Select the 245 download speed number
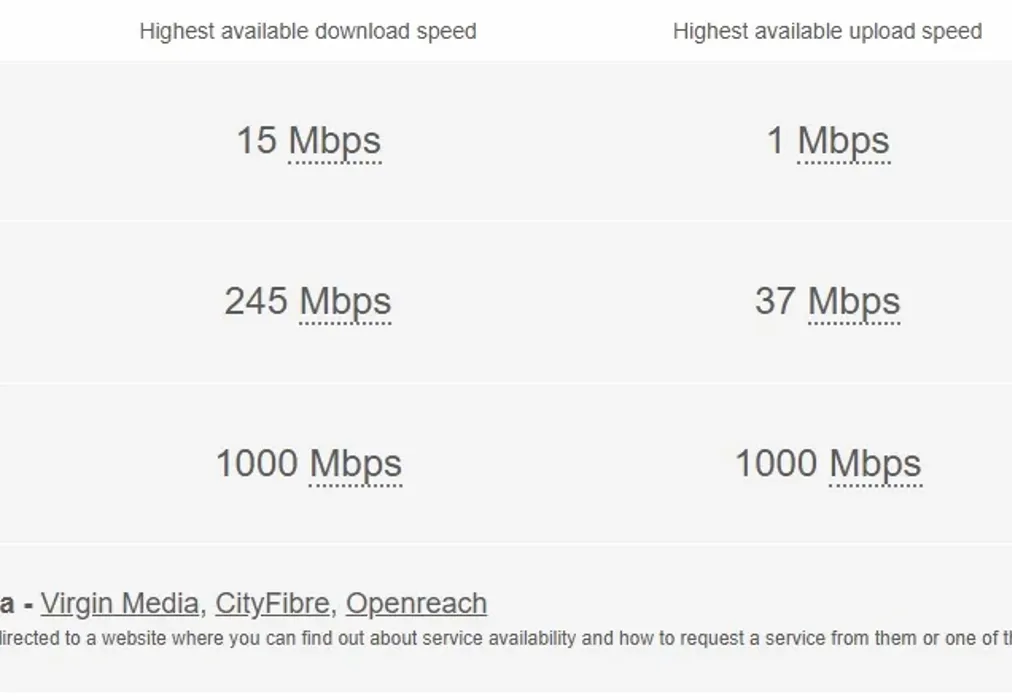 pyautogui.click(x=256, y=302)
